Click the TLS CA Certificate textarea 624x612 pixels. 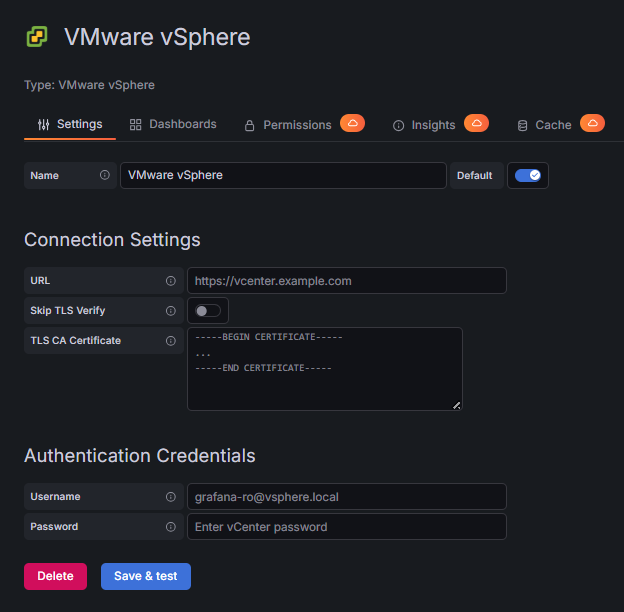click(x=325, y=369)
